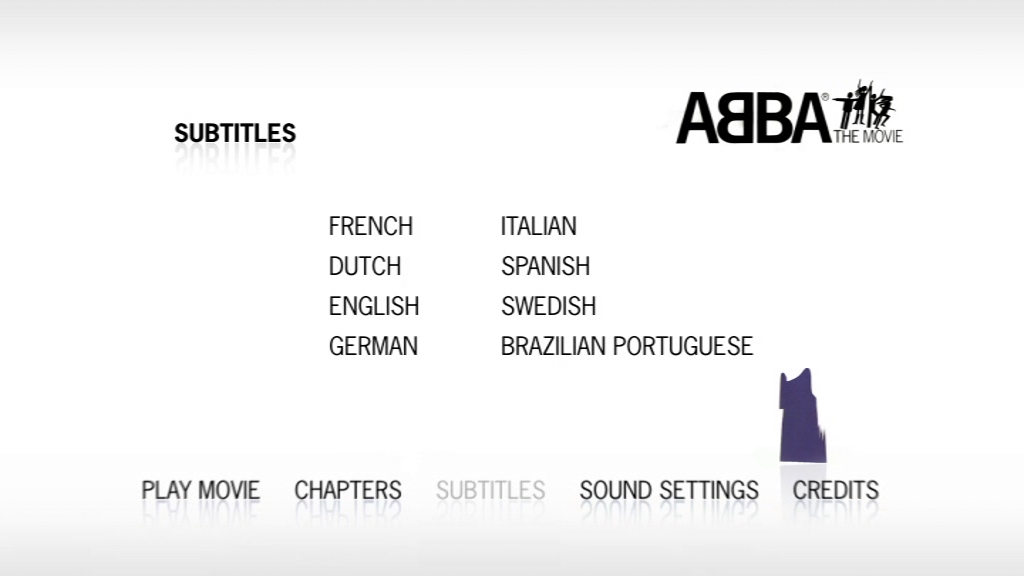Click the purple silhouette above Credits
The image size is (1024, 576).
pos(803,415)
